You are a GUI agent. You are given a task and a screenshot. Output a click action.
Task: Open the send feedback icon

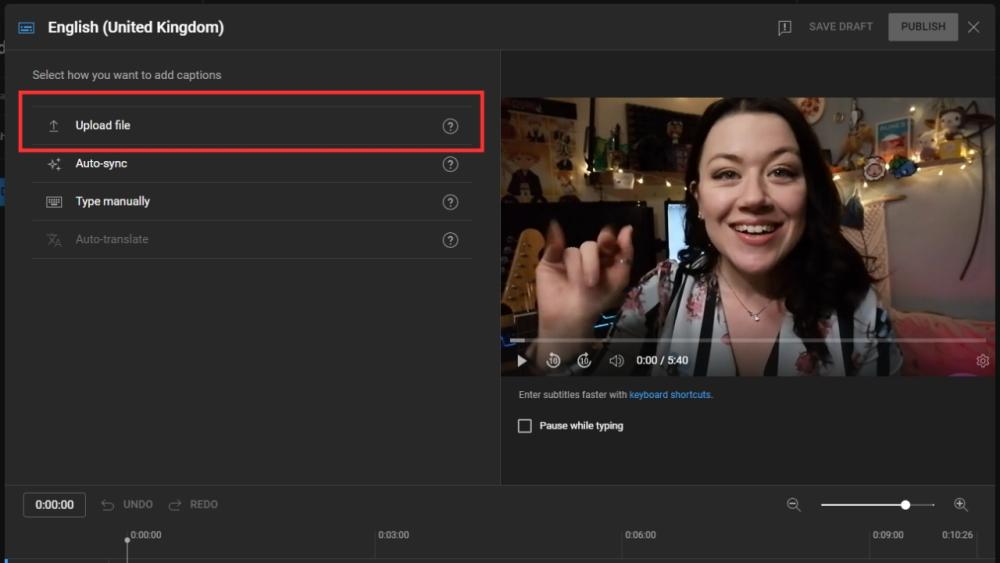click(x=784, y=27)
